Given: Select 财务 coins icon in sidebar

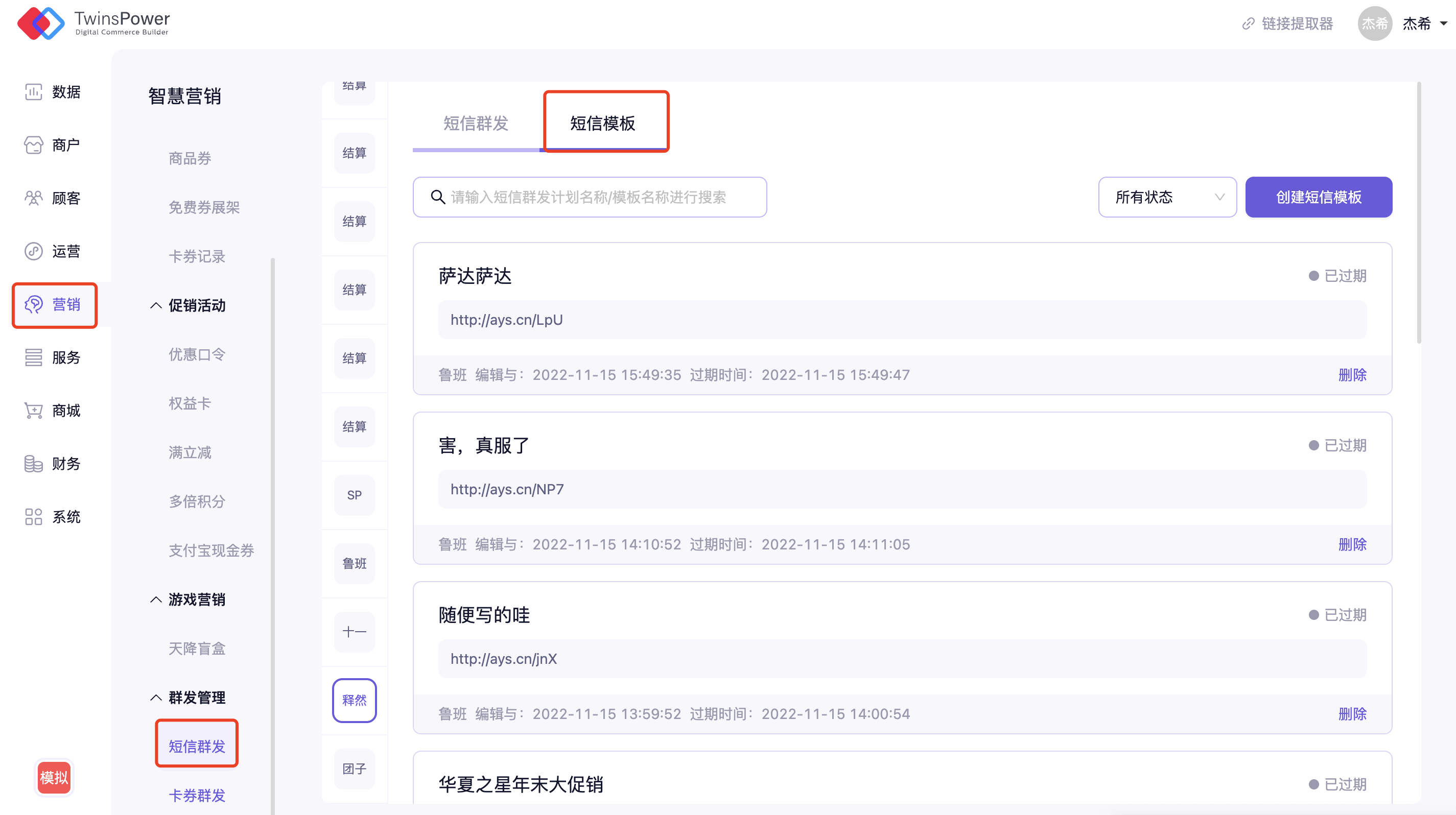Looking at the screenshot, I should point(33,464).
